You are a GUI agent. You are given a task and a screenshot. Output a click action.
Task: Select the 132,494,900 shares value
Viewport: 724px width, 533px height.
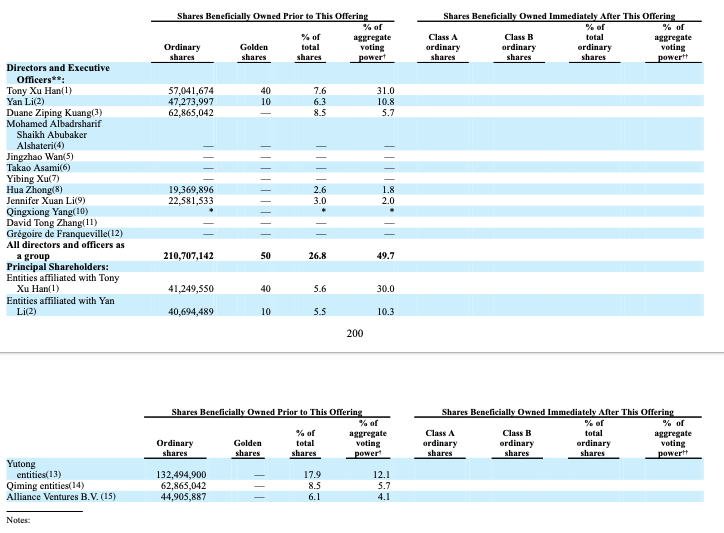(x=182, y=474)
